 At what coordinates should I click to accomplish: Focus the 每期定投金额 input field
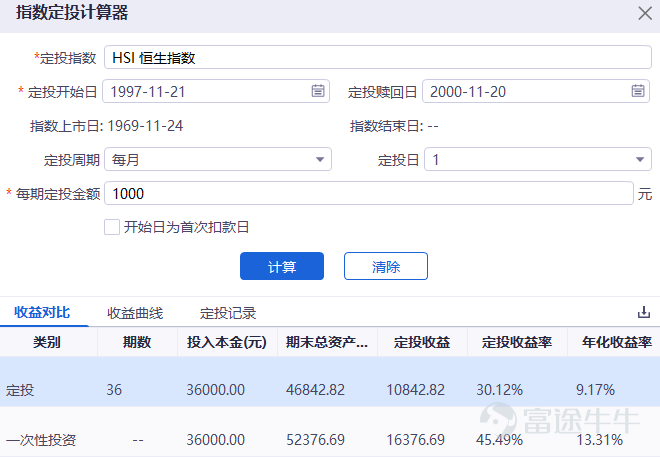pyautogui.click(x=369, y=193)
